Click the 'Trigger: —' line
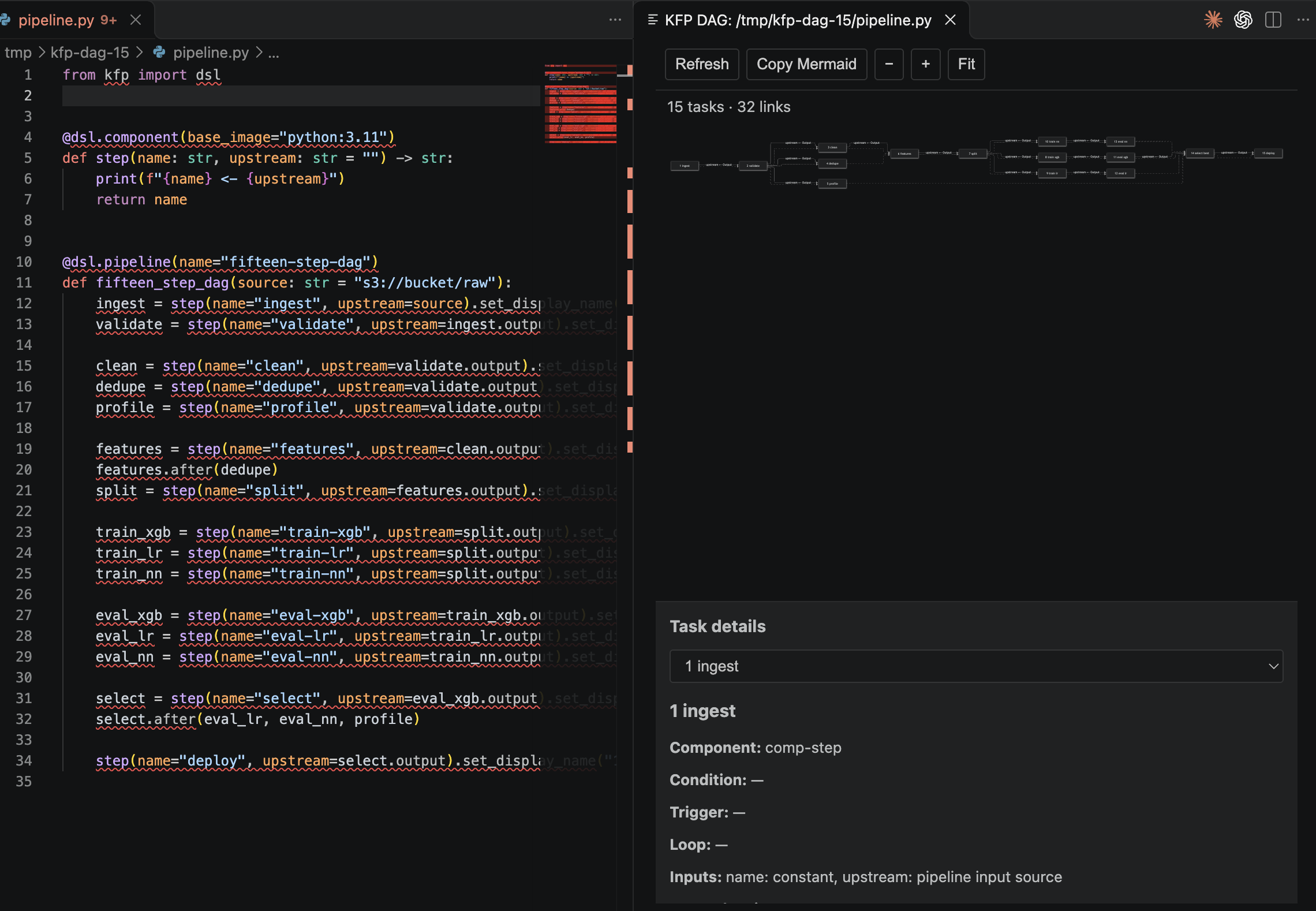The width and height of the screenshot is (1316, 911). 707,812
